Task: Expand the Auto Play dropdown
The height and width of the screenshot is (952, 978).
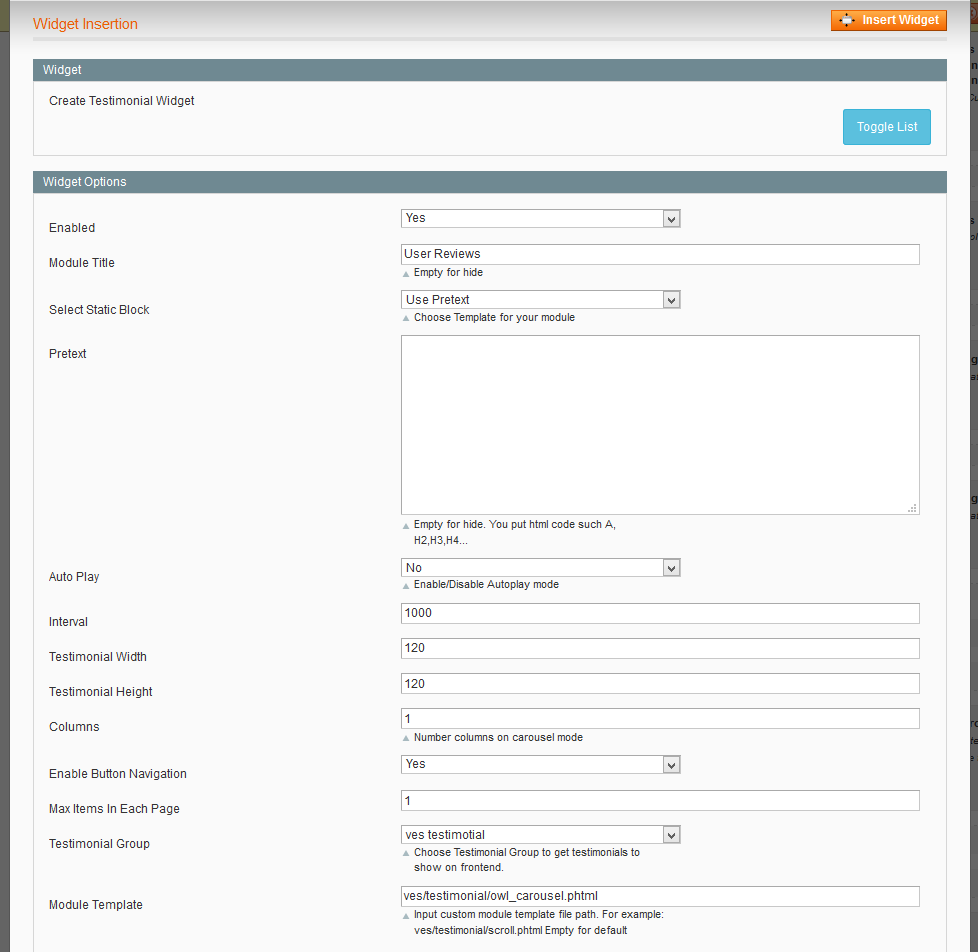Action: [540, 568]
